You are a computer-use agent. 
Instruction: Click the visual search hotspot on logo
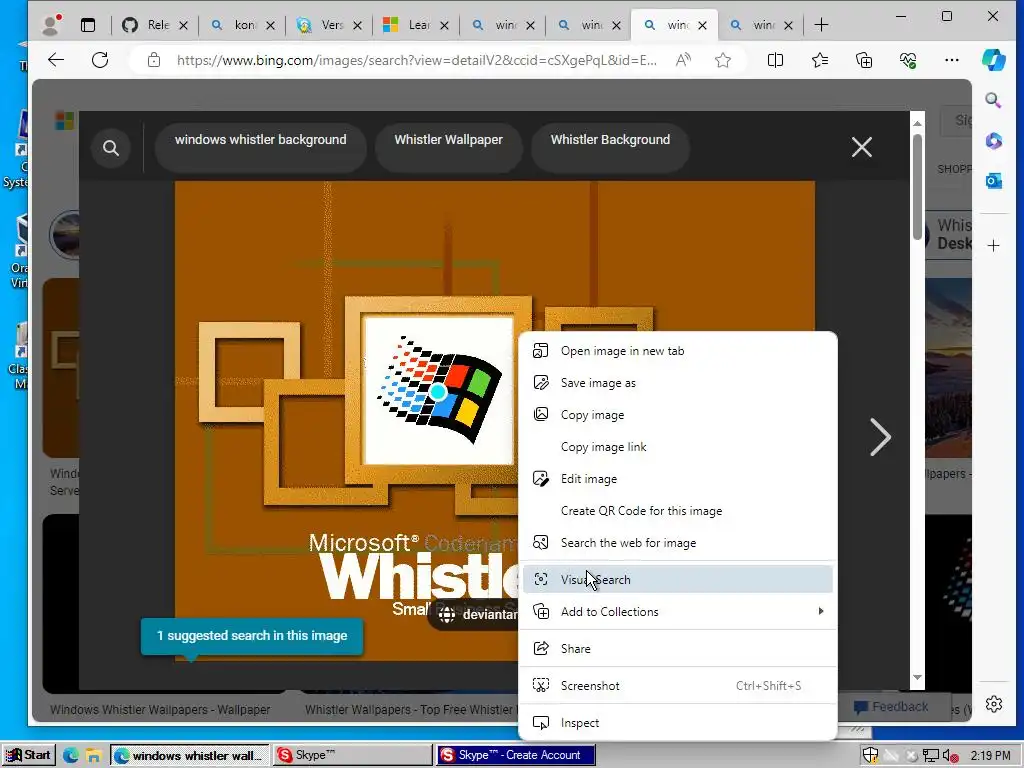click(x=438, y=392)
